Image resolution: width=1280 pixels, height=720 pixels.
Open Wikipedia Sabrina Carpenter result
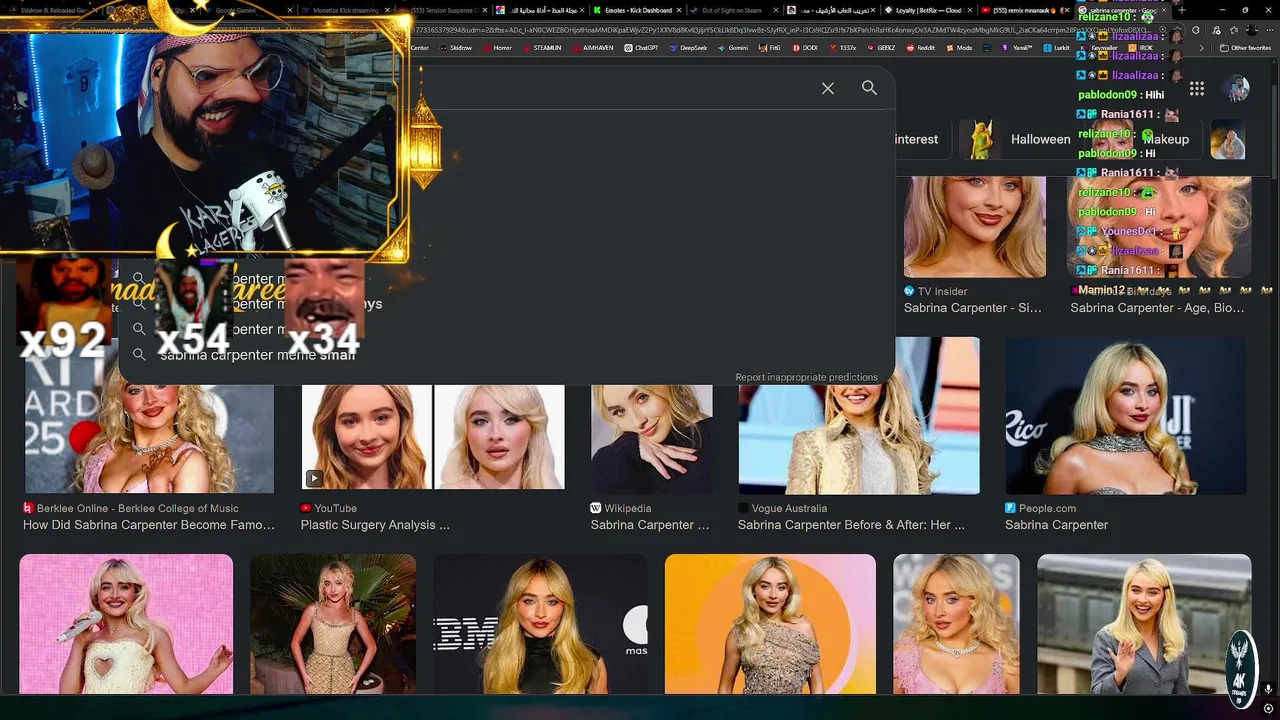pyautogui.click(x=650, y=525)
